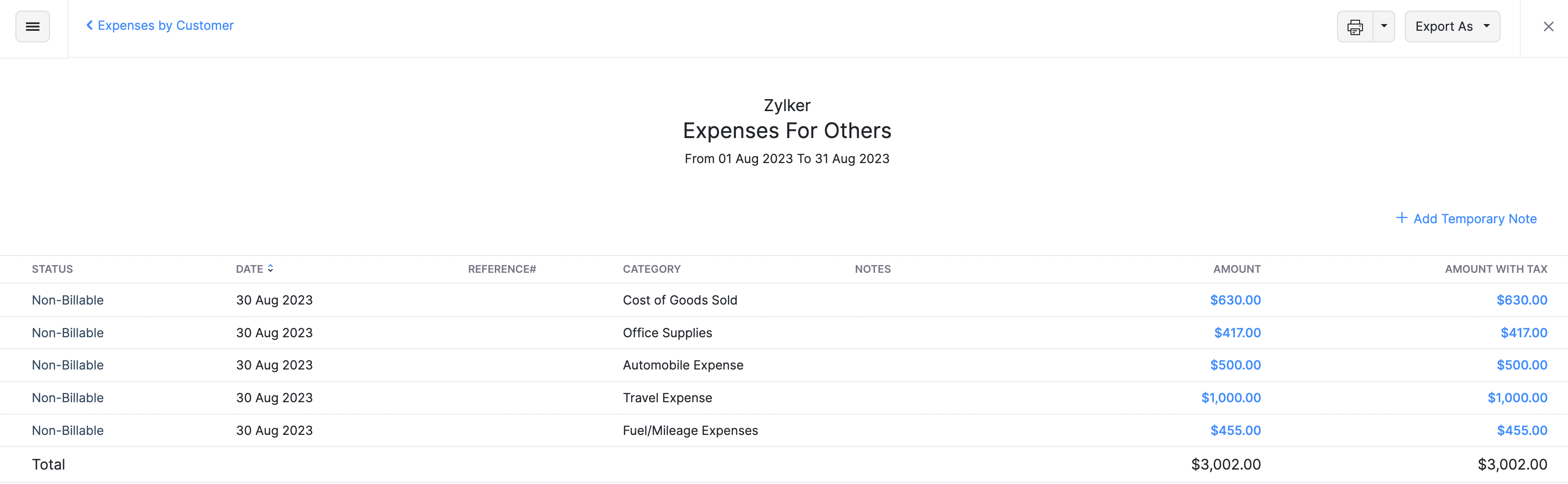Click the STATUS column header
Image resolution: width=1568 pixels, height=484 pixels.
(52, 268)
